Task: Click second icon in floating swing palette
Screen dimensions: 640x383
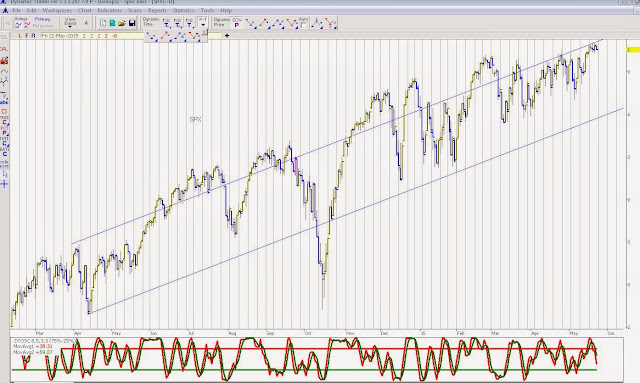Action: [166, 37]
